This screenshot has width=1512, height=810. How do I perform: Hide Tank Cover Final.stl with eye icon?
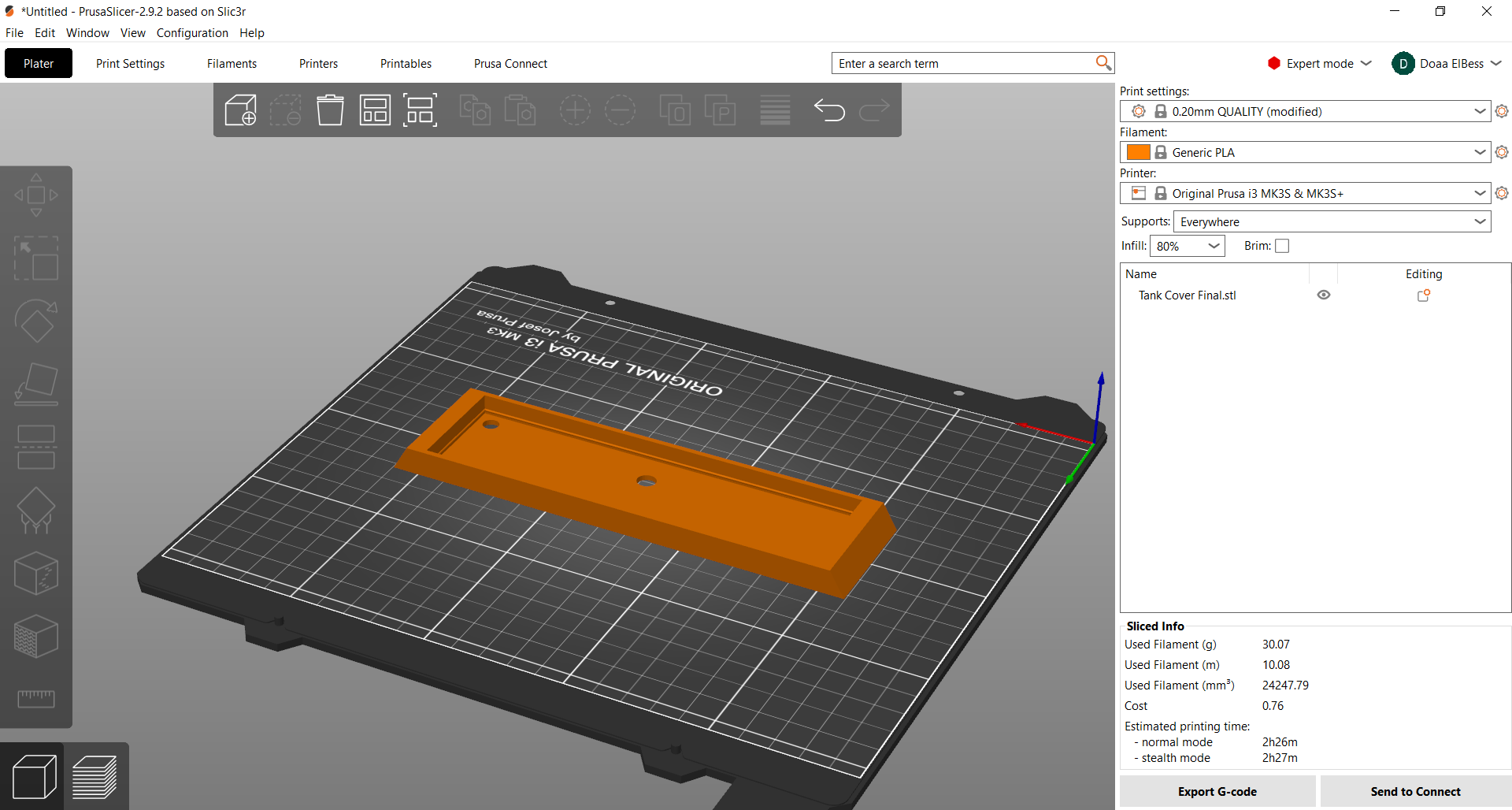tap(1324, 295)
